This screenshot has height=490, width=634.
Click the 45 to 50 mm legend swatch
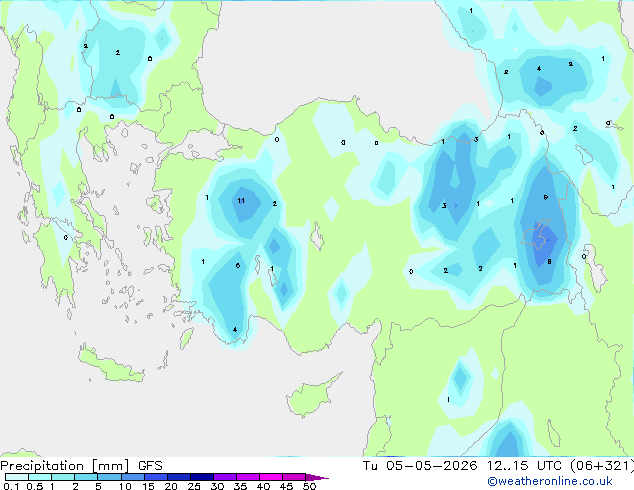[294, 477]
